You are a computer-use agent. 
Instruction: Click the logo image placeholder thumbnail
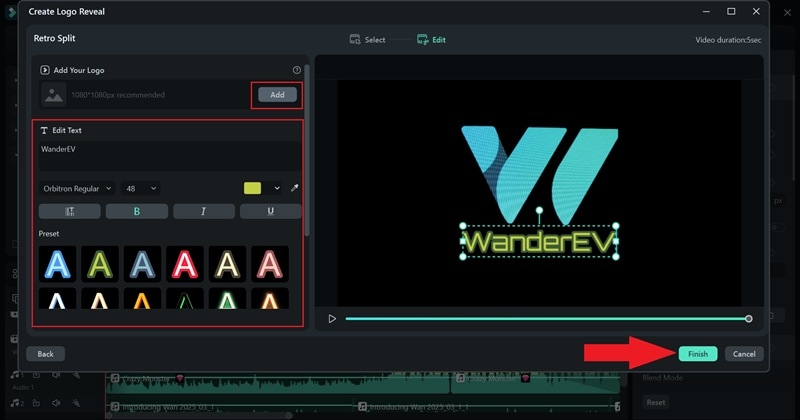tap(53, 94)
